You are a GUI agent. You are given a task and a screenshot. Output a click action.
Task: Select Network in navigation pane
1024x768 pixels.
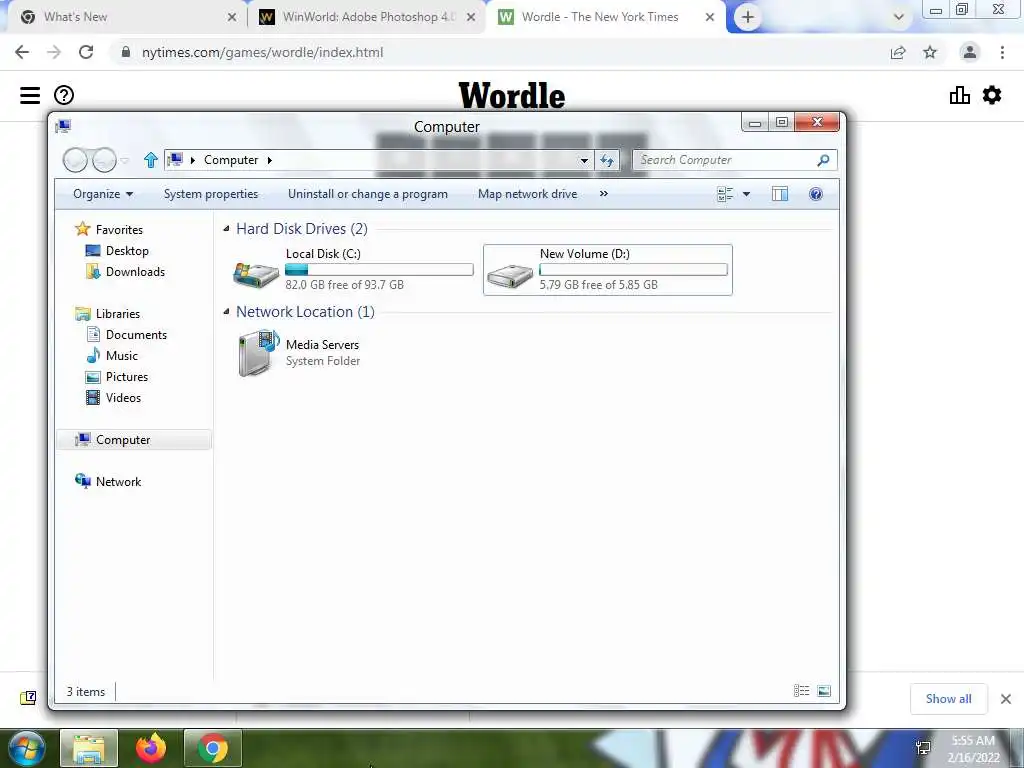118,481
